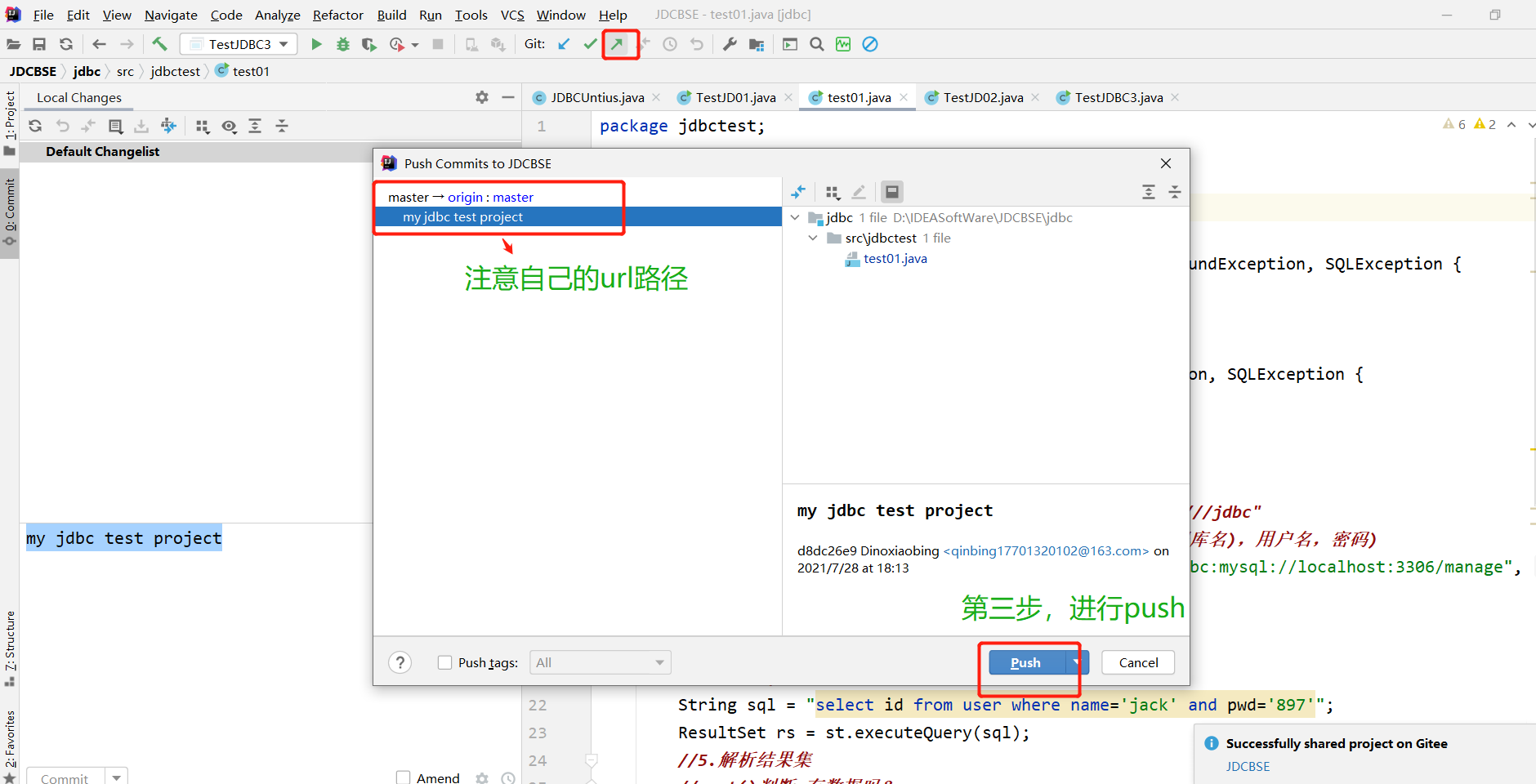Select test01.java in Push file tree

point(895,258)
